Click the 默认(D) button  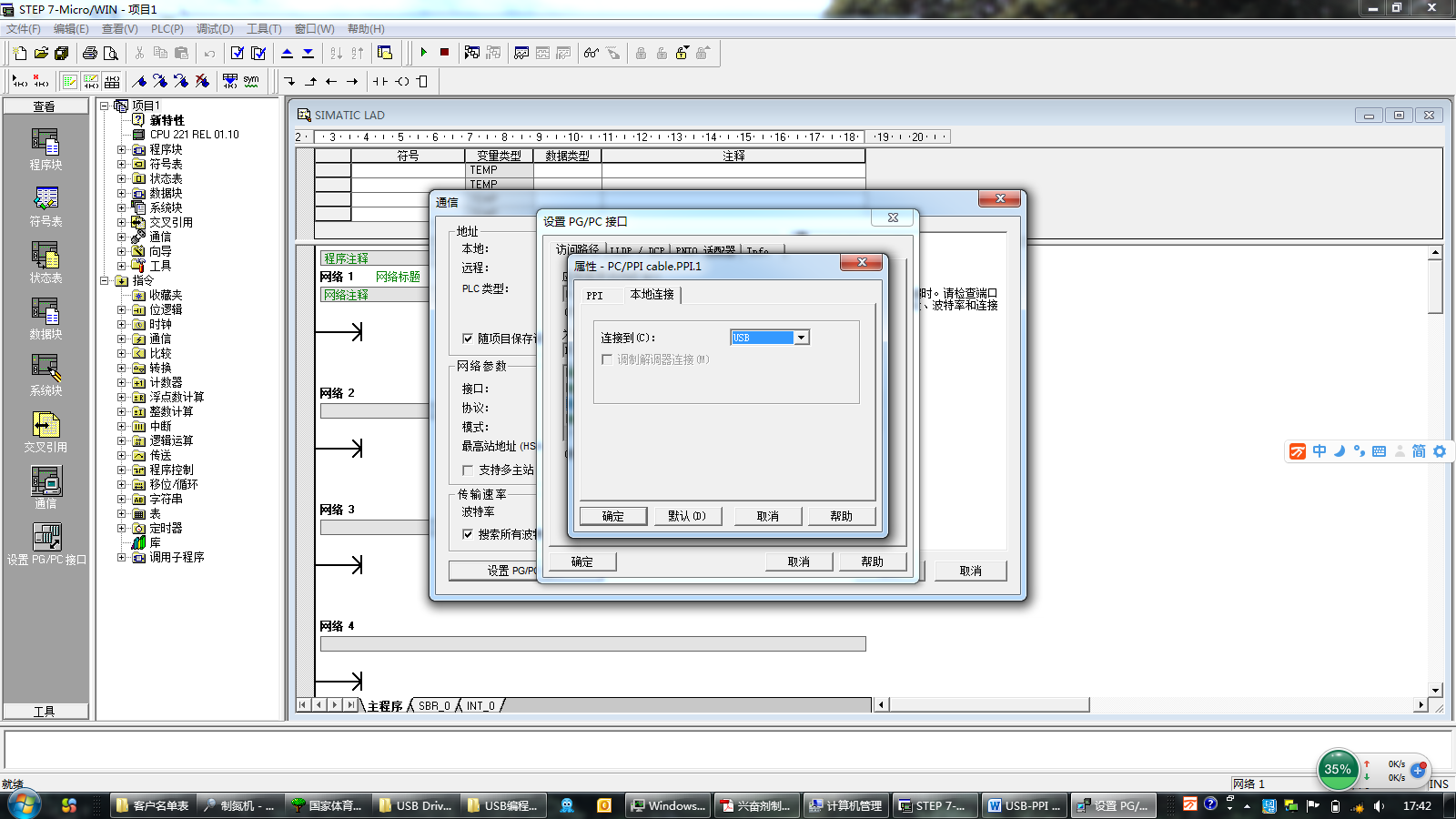point(687,516)
